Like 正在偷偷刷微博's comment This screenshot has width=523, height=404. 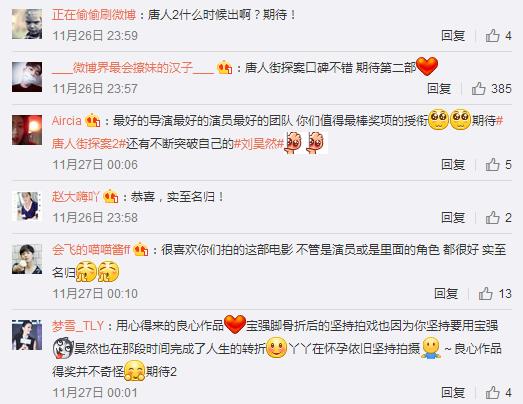pos(493,35)
